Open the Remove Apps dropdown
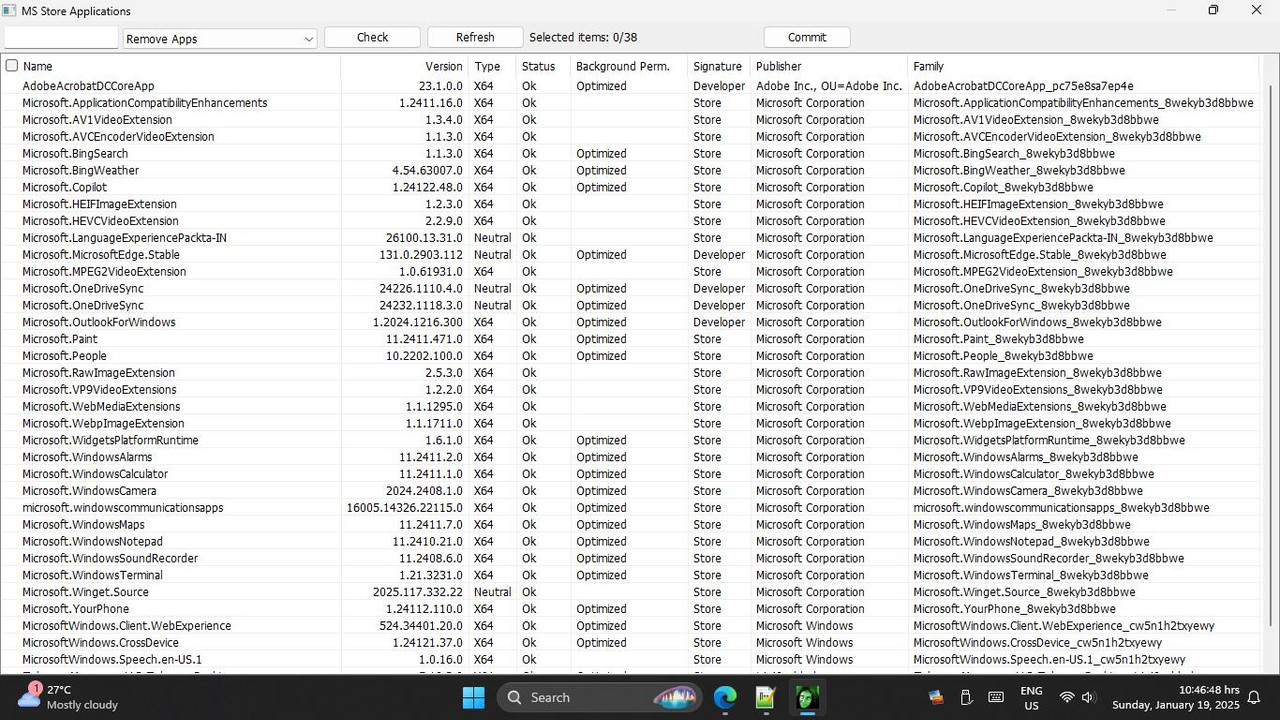1280x720 pixels. pyautogui.click(x=219, y=38)
